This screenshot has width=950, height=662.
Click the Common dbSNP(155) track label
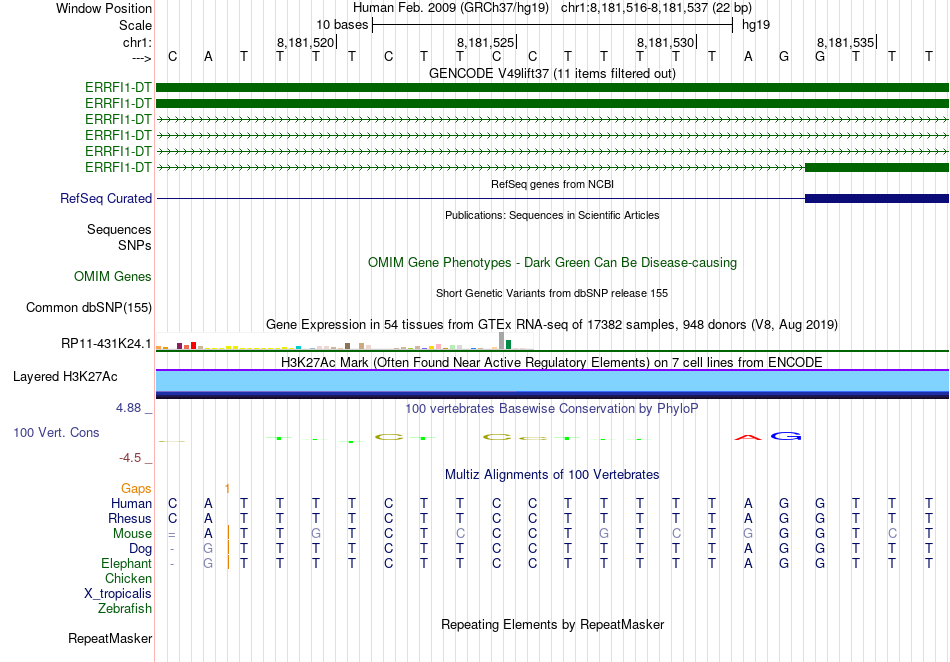click(88, 307)
